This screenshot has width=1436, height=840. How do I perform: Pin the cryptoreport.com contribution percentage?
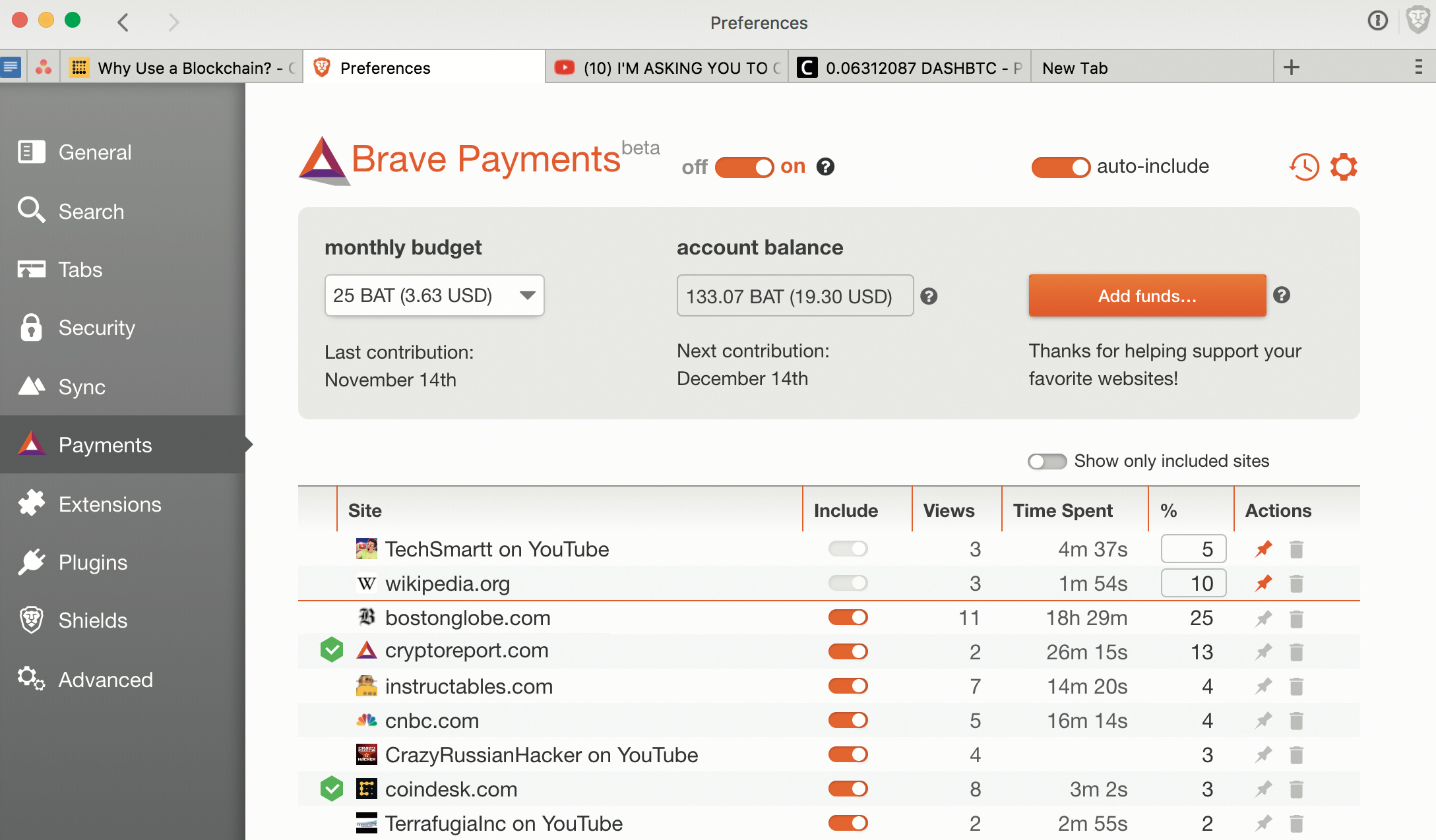point(1263,652)
